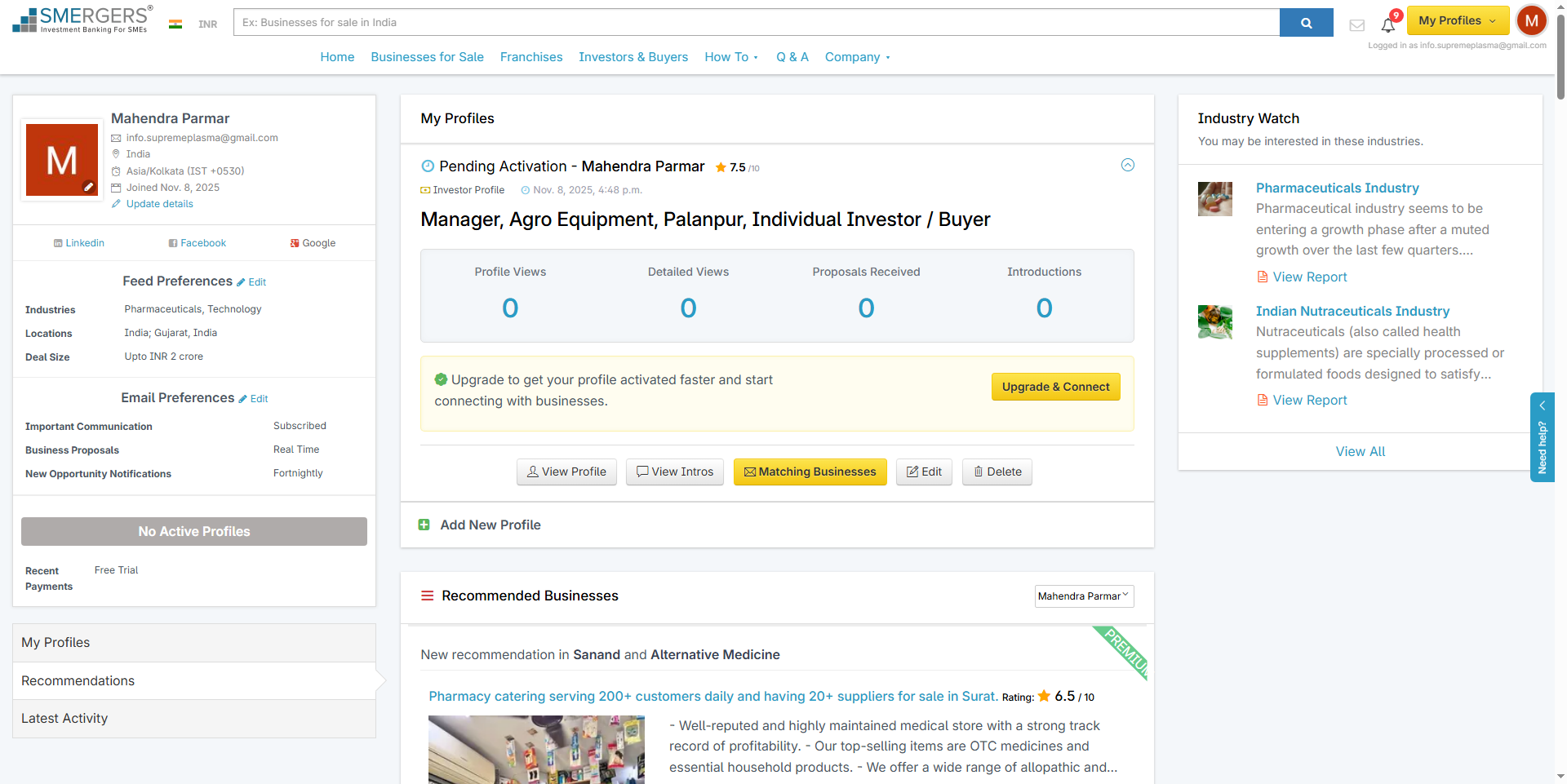The height and width of the screenshot is (784, 1567).
Task: Click the pencil icon on profile avatar
Action: click(x=89, y=187)
